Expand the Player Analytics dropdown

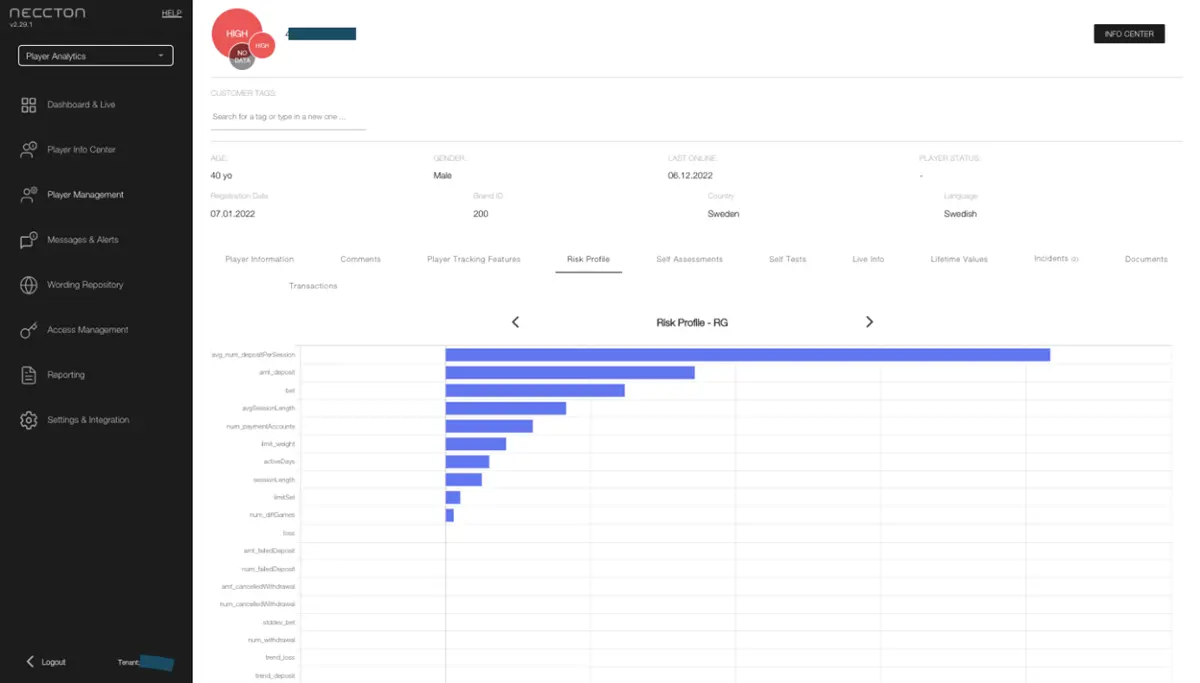[x=95, y=56]
